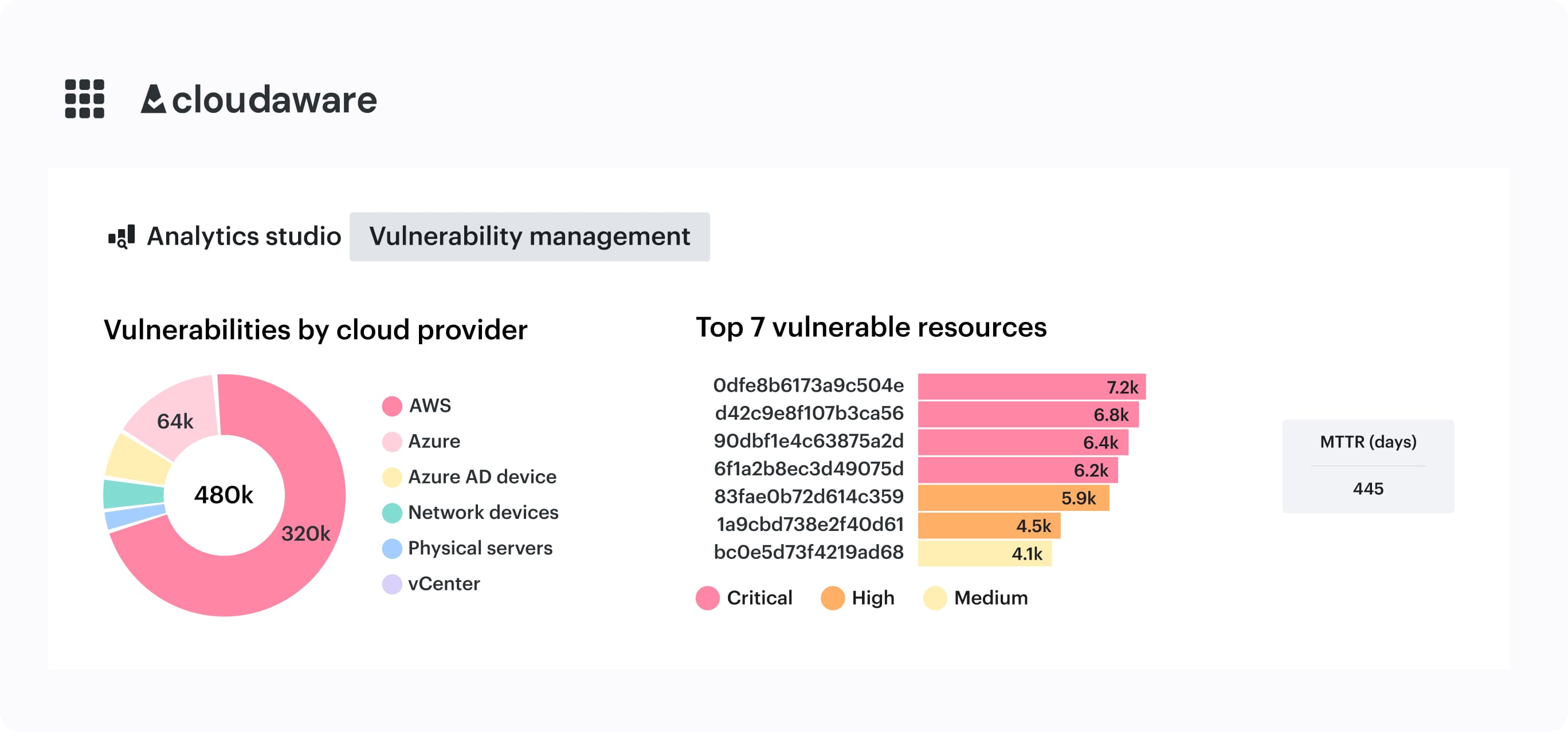Select resource 0dfe8b6173a9c504e
This screenshot has height=732, width=1568.
point(809,386)
